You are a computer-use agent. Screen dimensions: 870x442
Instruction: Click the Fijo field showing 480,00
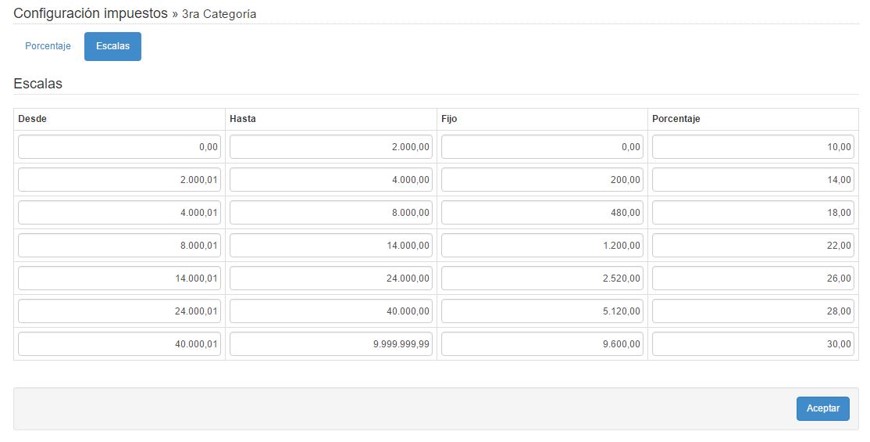point(542,213)
